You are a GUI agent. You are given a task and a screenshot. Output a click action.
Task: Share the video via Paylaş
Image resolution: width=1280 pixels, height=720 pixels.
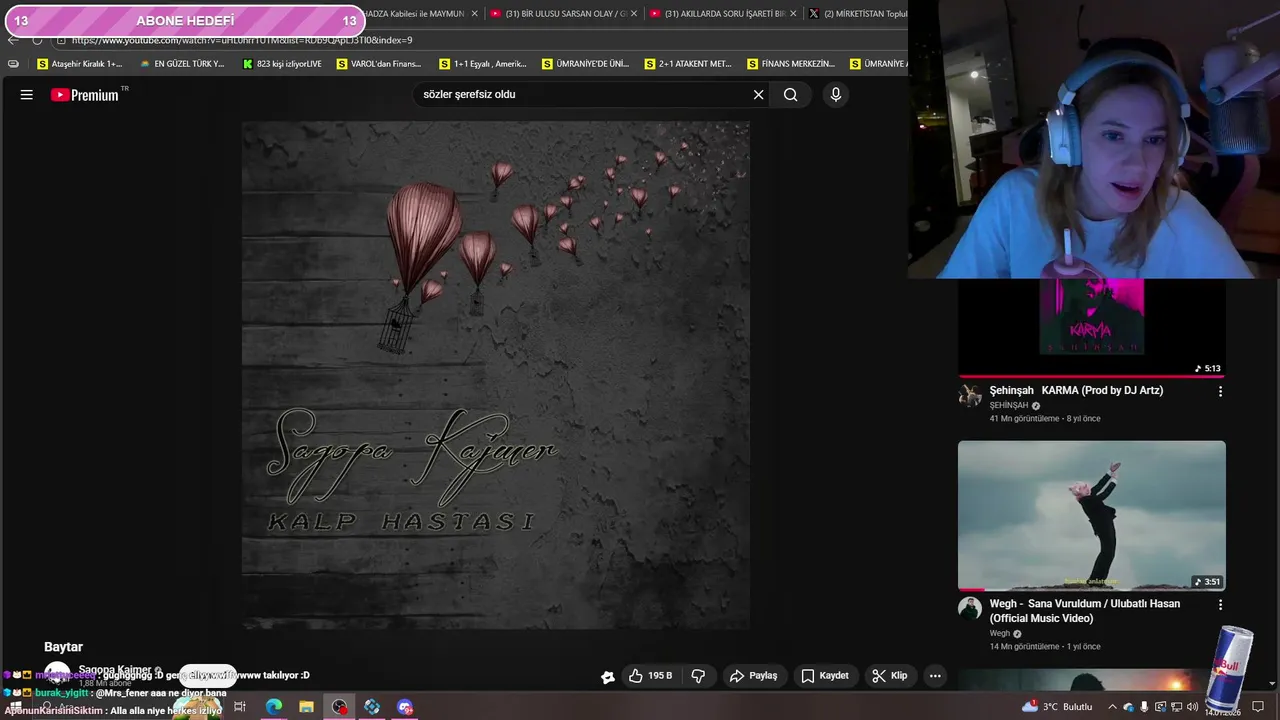(753, 676)
